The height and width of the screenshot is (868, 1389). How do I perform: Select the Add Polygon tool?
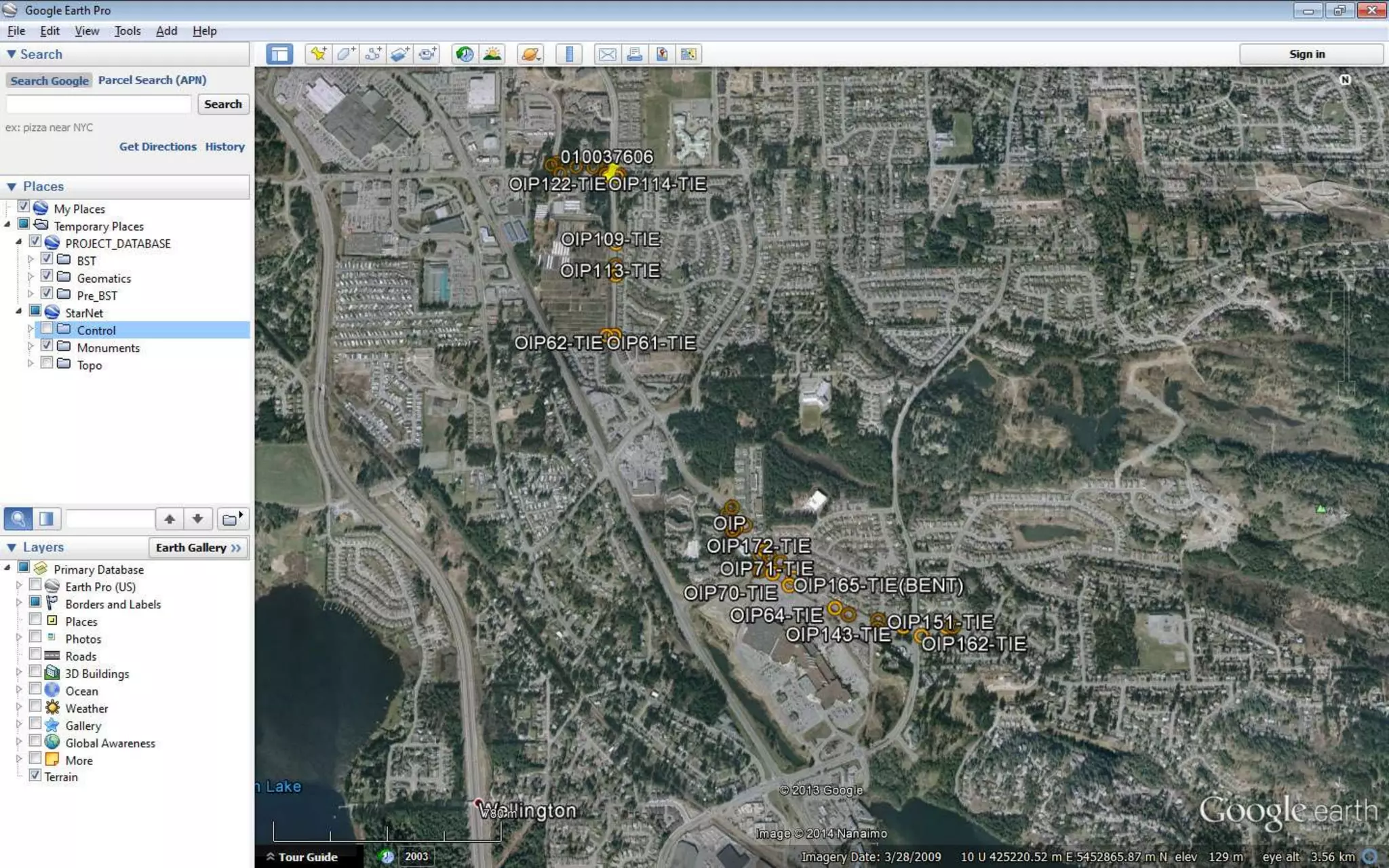(x=345, y=54)
